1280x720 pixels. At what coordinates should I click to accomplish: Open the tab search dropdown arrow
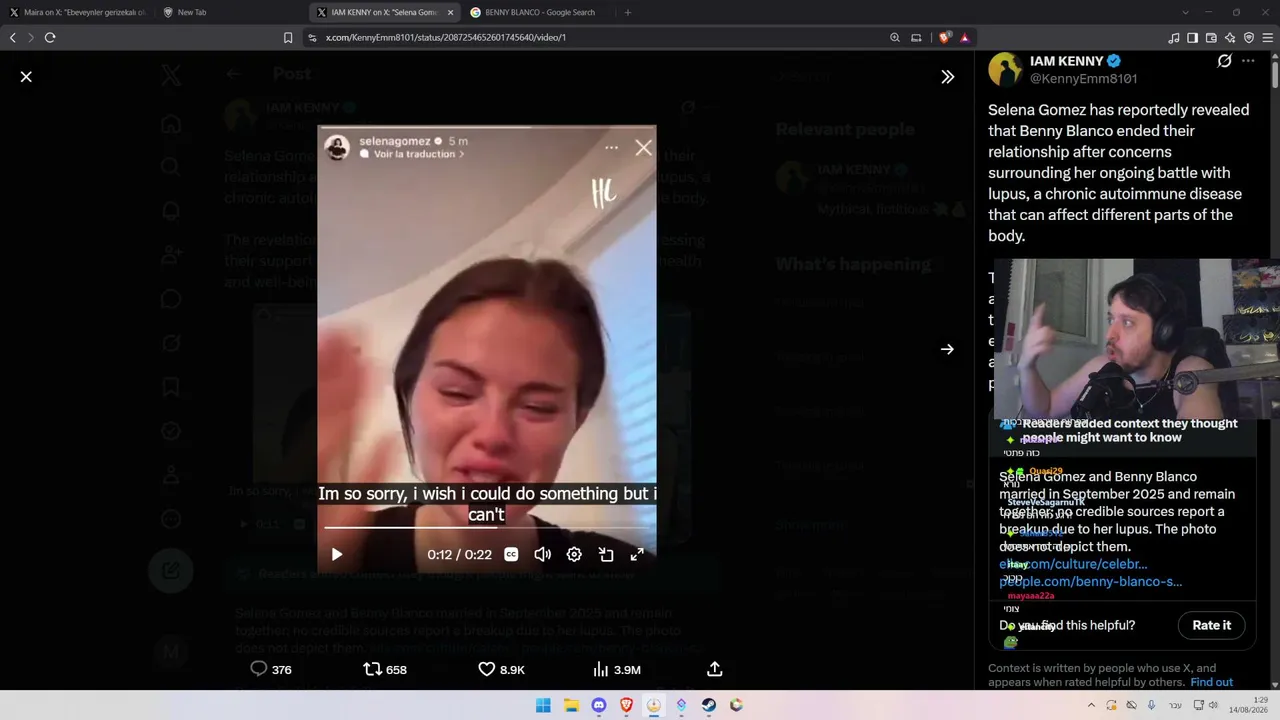tap(1185, 12)
